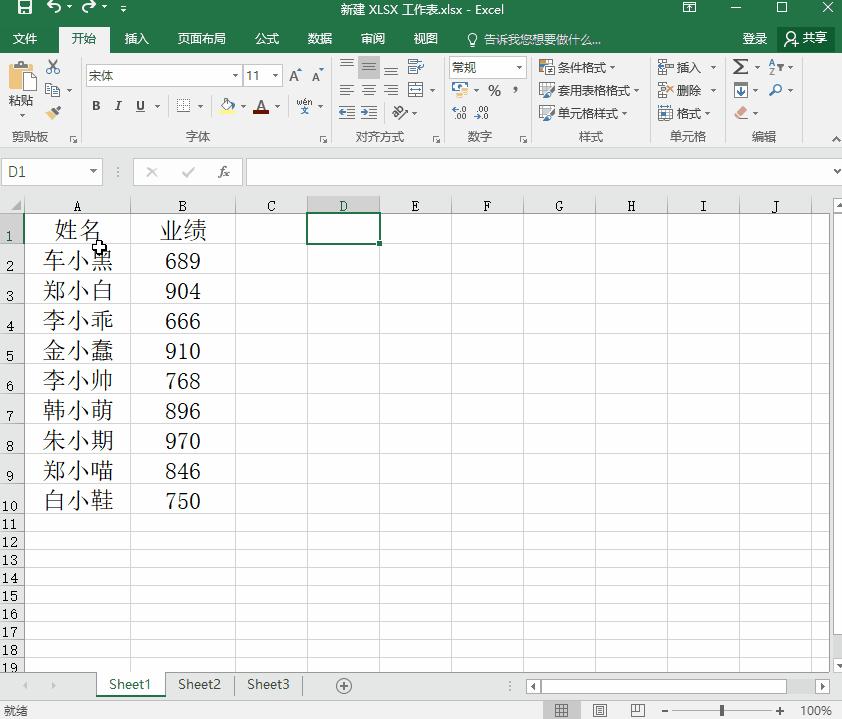The width and height of the screenshot is (842, 719).
Task: Click the Name Box showing D1
Action: point(45,171)
